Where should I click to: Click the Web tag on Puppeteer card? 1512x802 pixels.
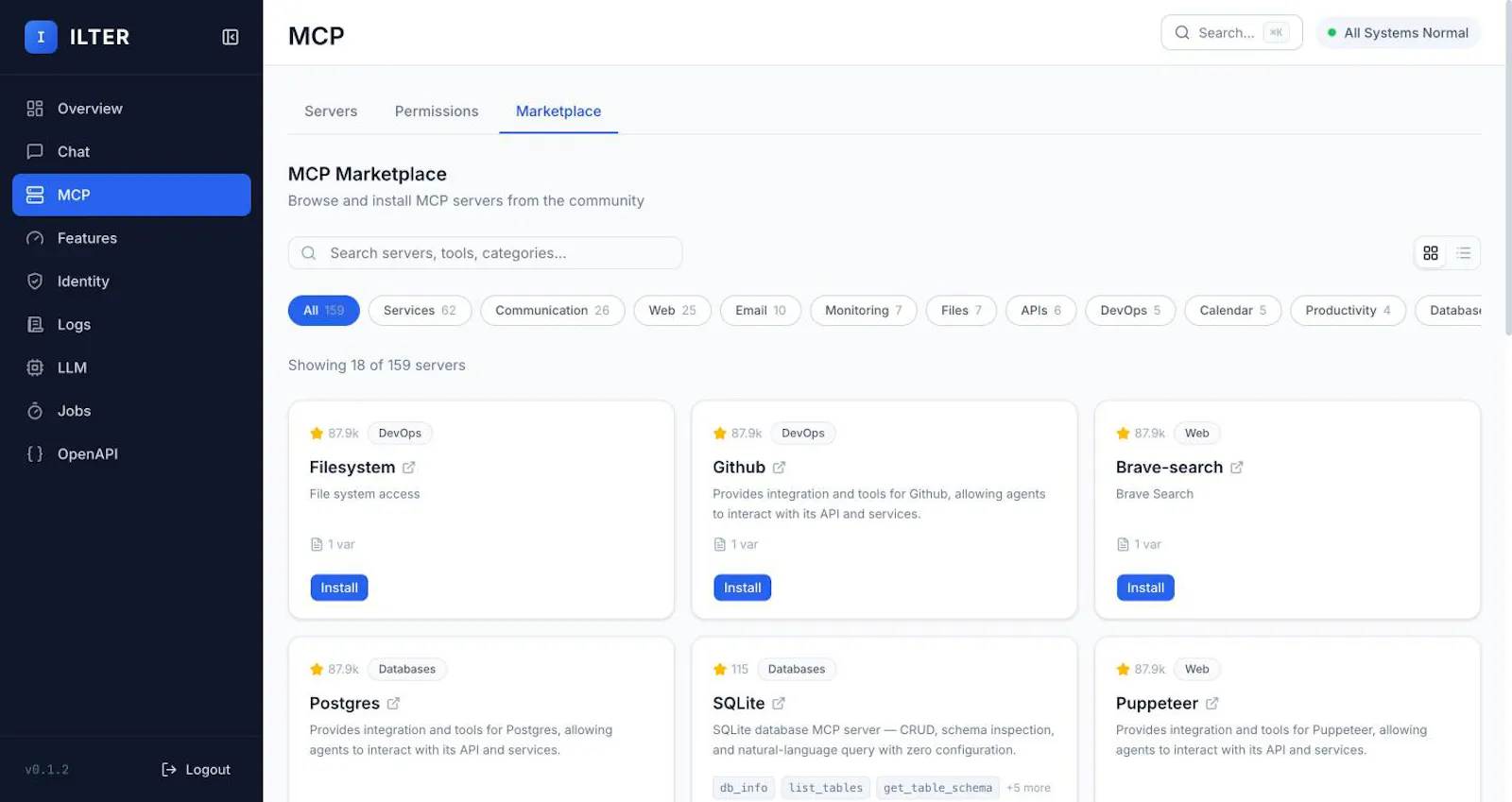(1197, 670)
